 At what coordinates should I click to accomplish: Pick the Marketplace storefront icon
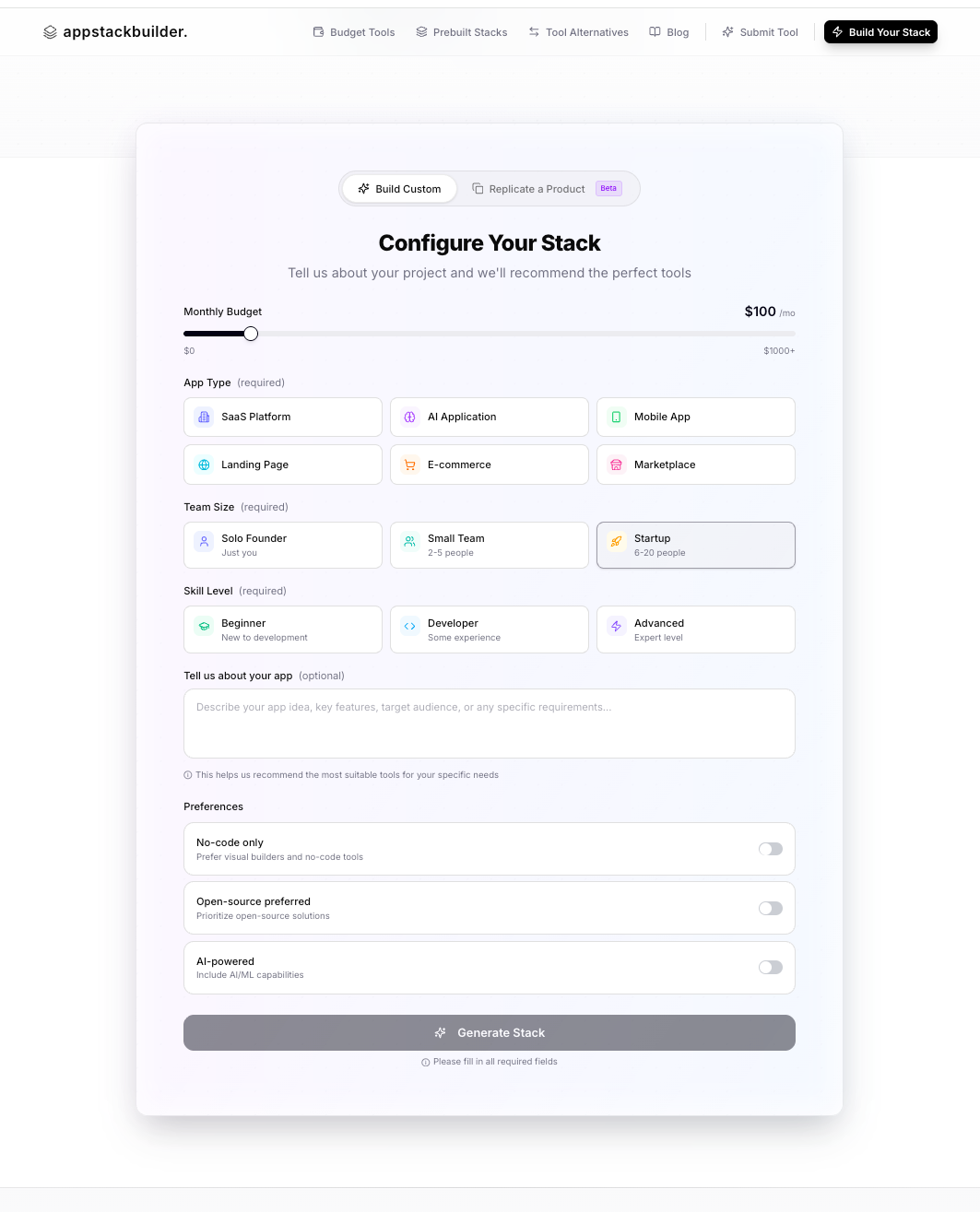pyautogui.click(x=616, y=465)
